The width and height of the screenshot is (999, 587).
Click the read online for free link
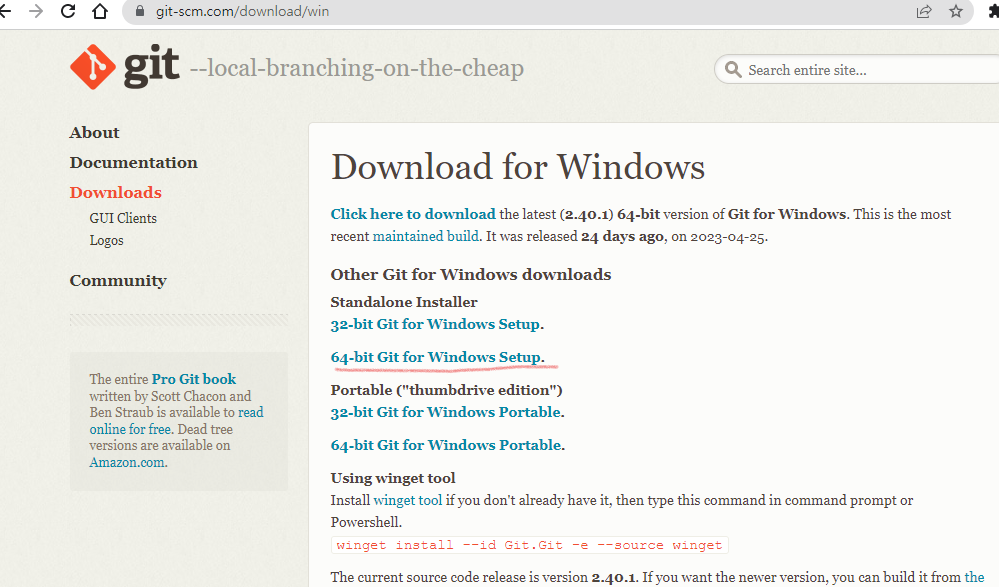coord(176,421)
